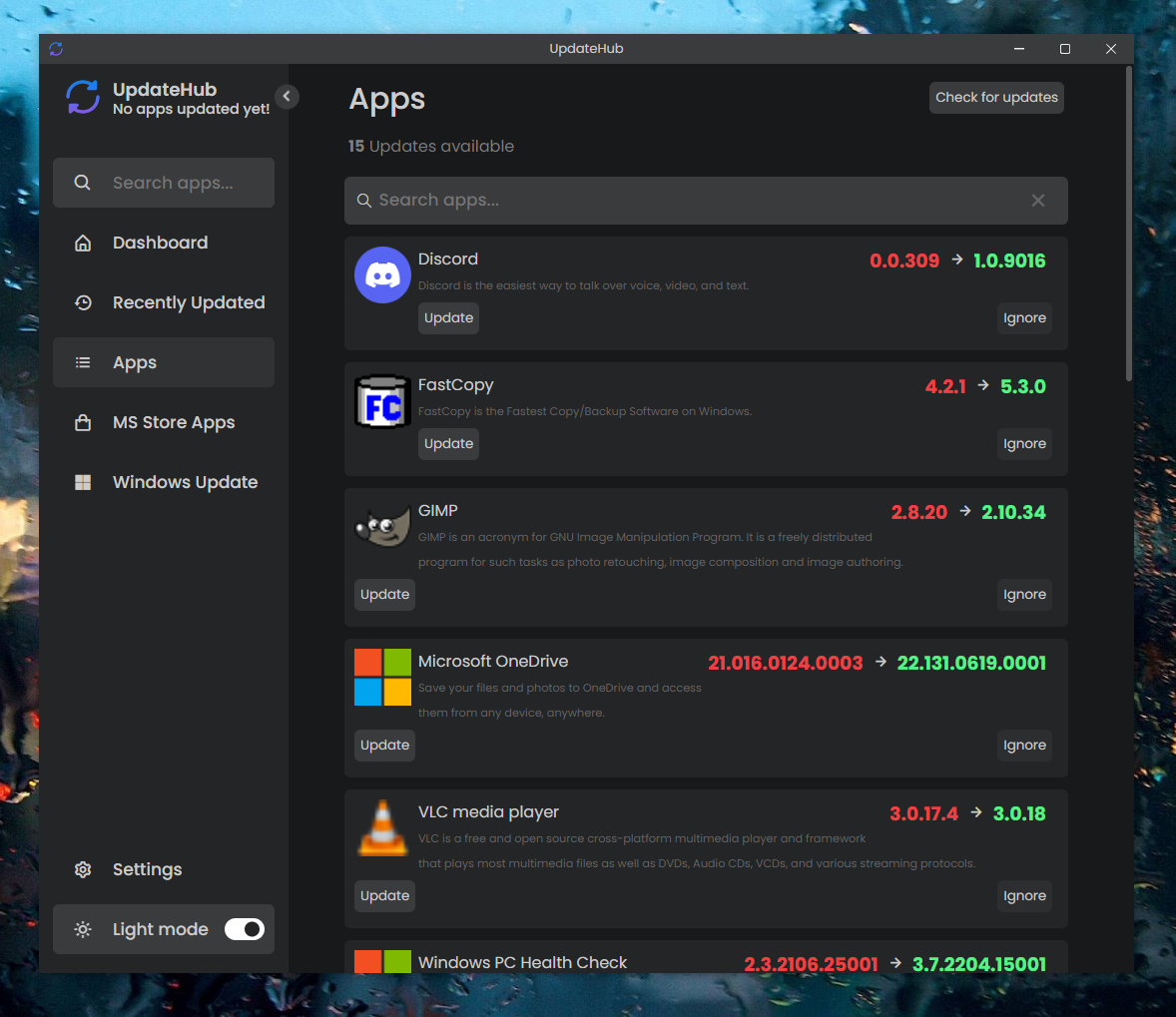Click the vertical scrollbar of apps list
Viewport: 1176px width, 1017px height.
pos(1129,224)
